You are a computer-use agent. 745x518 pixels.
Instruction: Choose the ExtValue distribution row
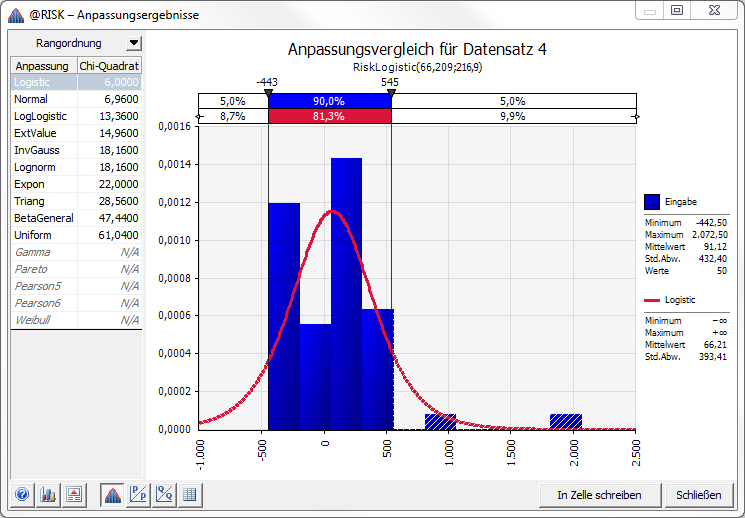tap(76, 134)
